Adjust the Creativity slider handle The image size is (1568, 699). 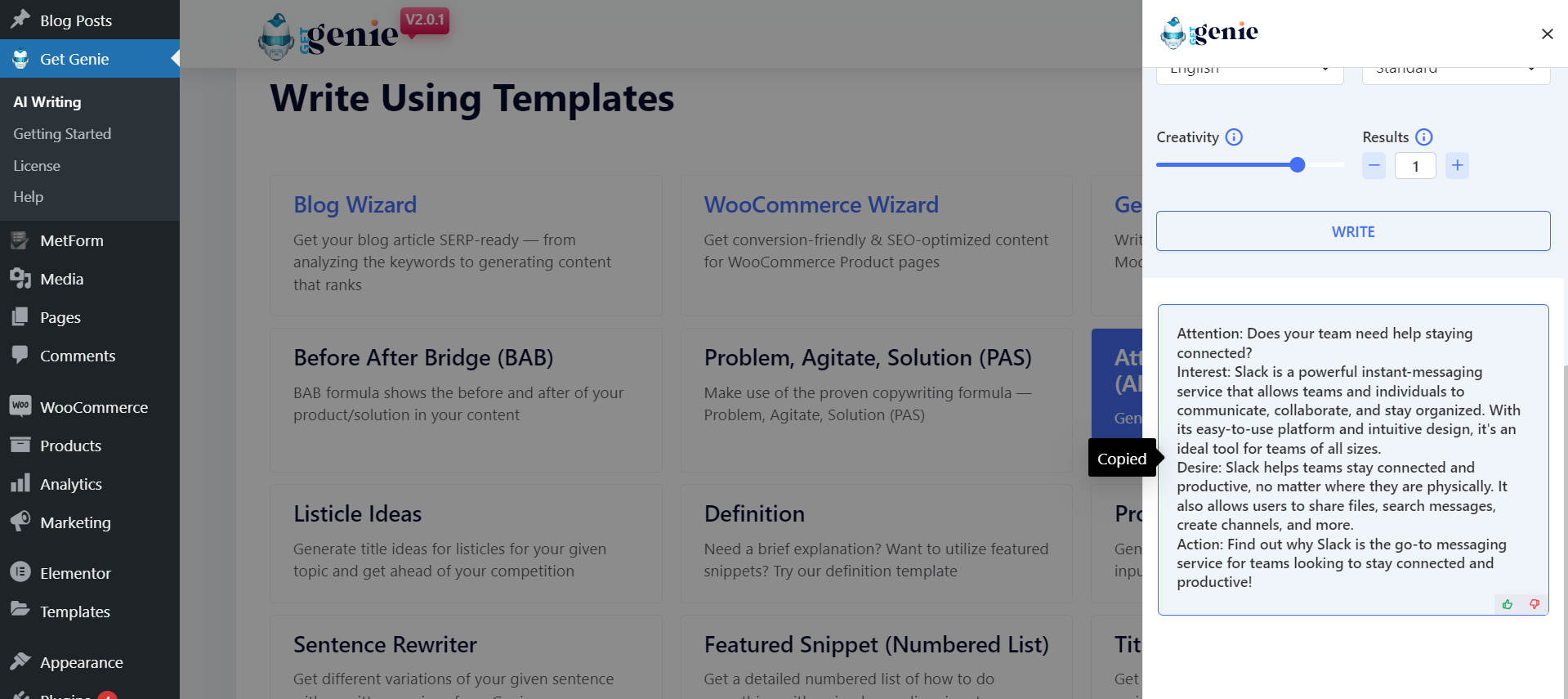click(x=1297, y=165)
